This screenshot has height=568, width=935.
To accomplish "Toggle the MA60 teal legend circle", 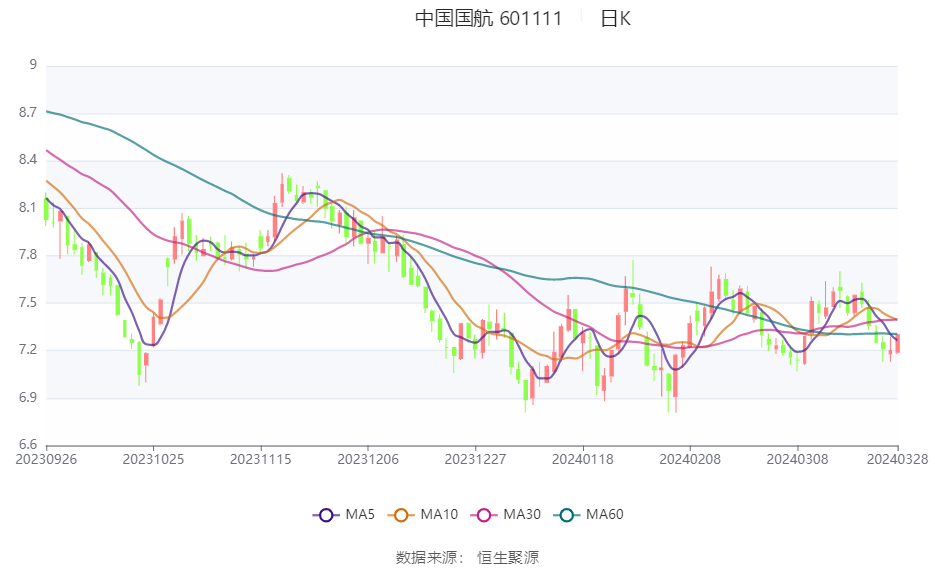I will pyautogui.click(x=566, y=515).
